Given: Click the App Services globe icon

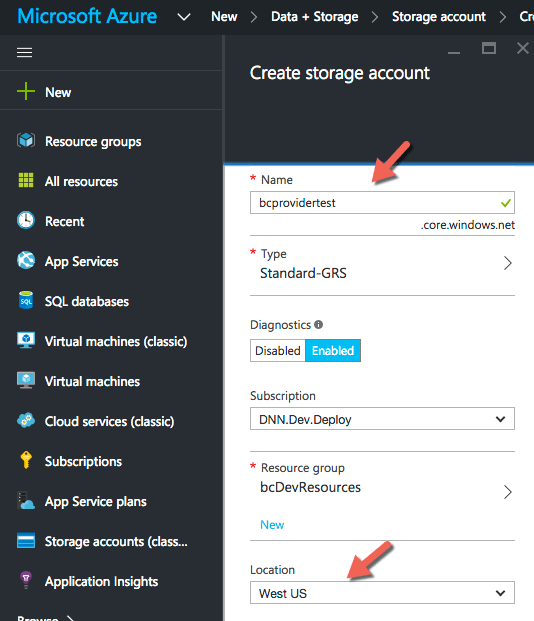Looking at the screenshot, I should 26,260.
